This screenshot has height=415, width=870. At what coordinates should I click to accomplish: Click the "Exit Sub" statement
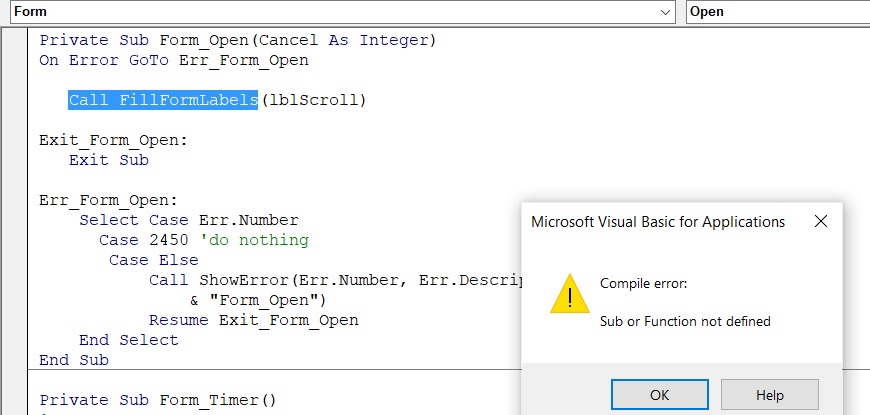click(x=109, y=160)
